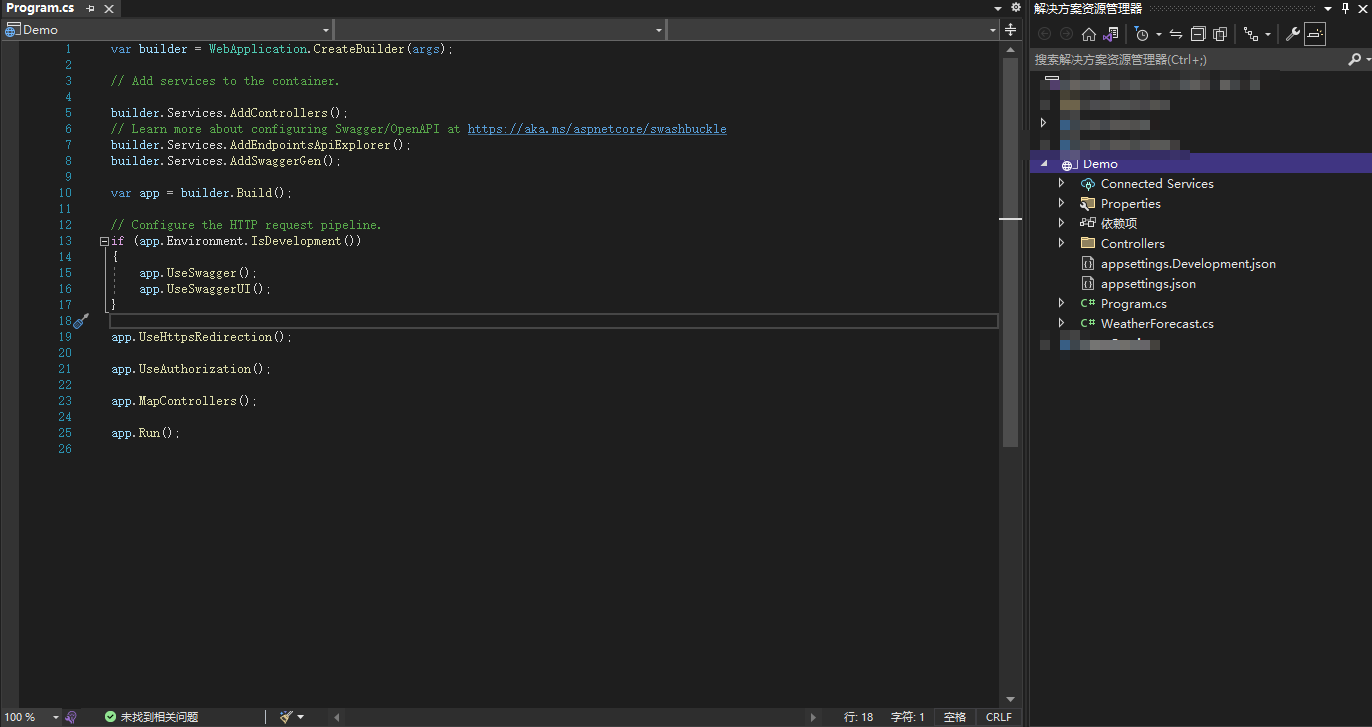Click the code cleanup broom icon
Viewport: 1372px width, 727px height.
(x=286, y=717)
